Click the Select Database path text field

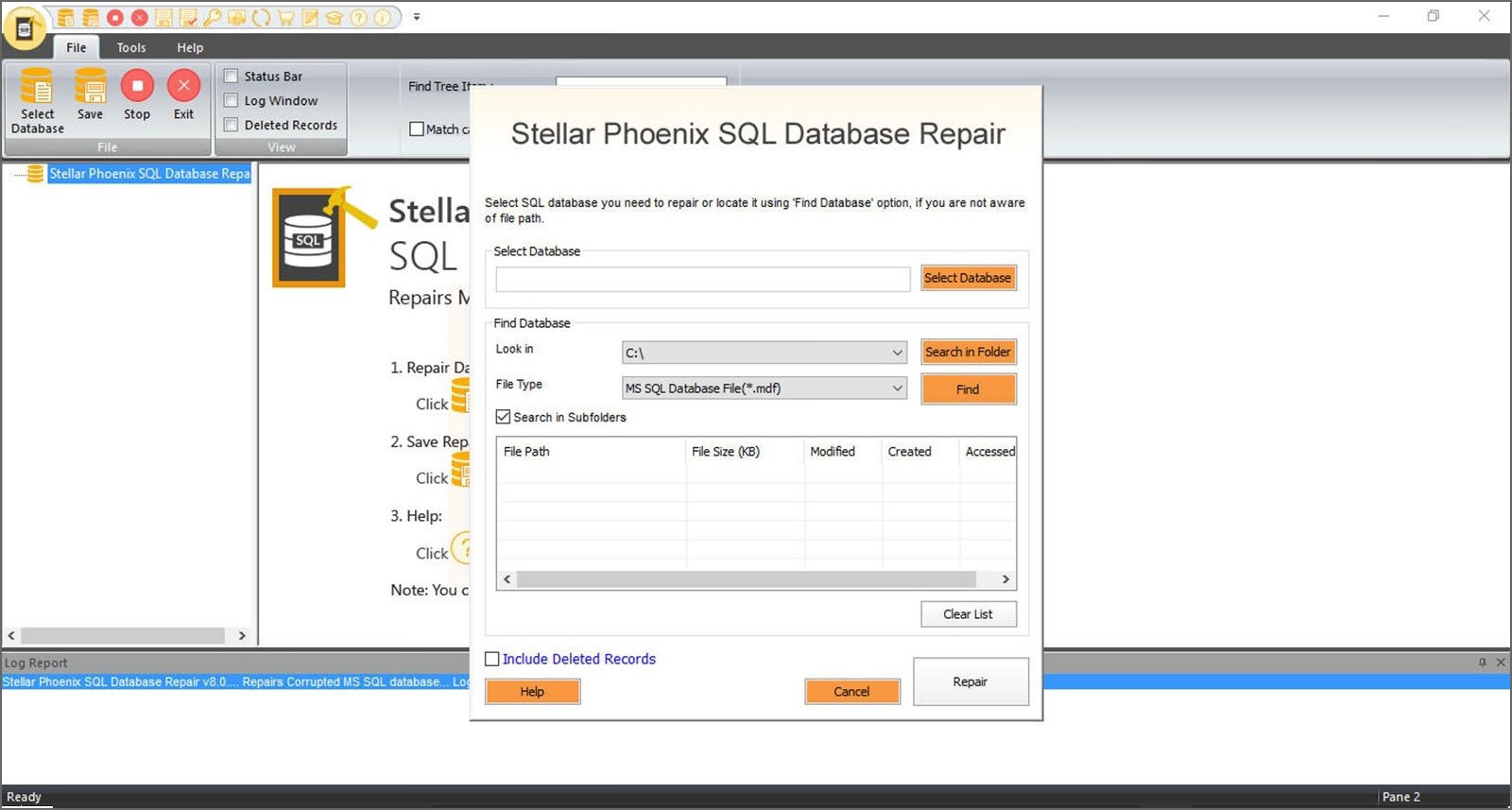point(702,278)
